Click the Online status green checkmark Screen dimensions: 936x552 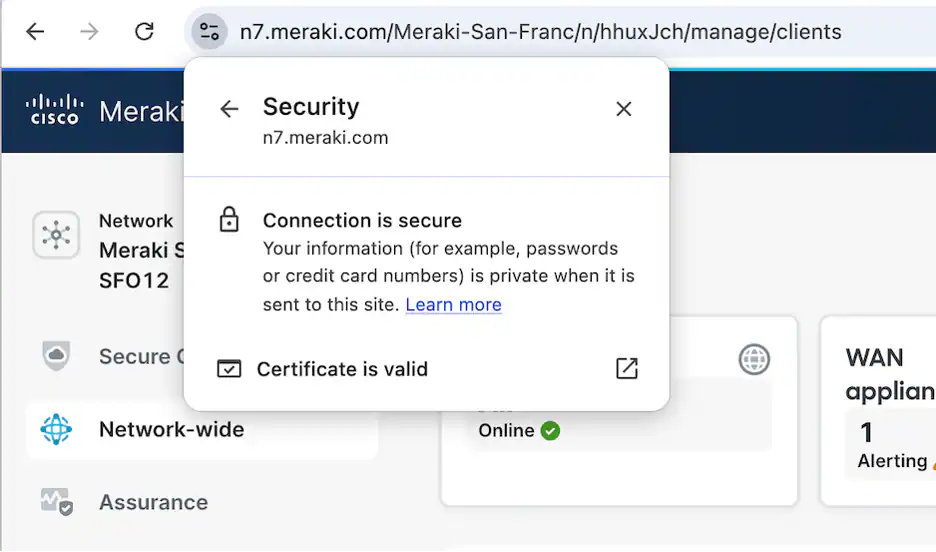(x=550, y=430)
